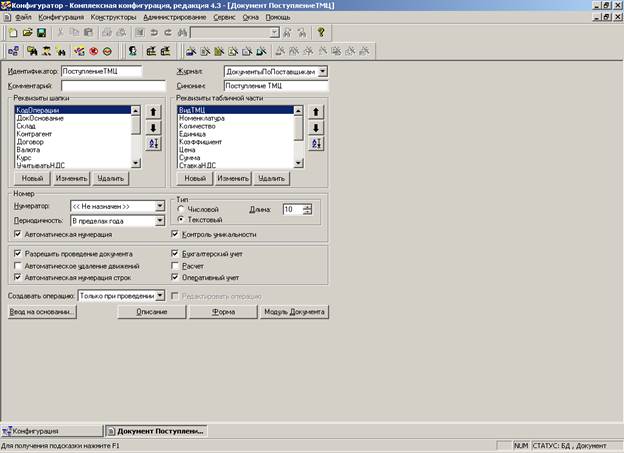Image resolution: width=624 pixels, height=453 pixels.
Task: Move header attribute down with arrow button
Action: (153, 128)
